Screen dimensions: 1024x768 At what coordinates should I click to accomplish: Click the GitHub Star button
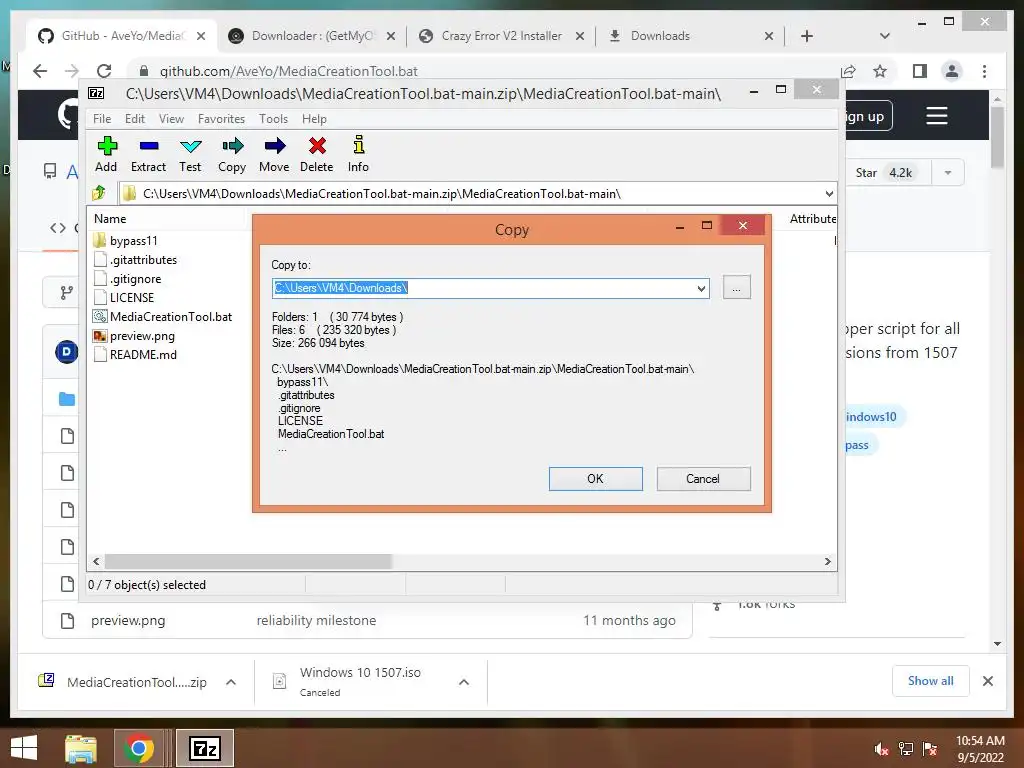(x=886, y=172)
